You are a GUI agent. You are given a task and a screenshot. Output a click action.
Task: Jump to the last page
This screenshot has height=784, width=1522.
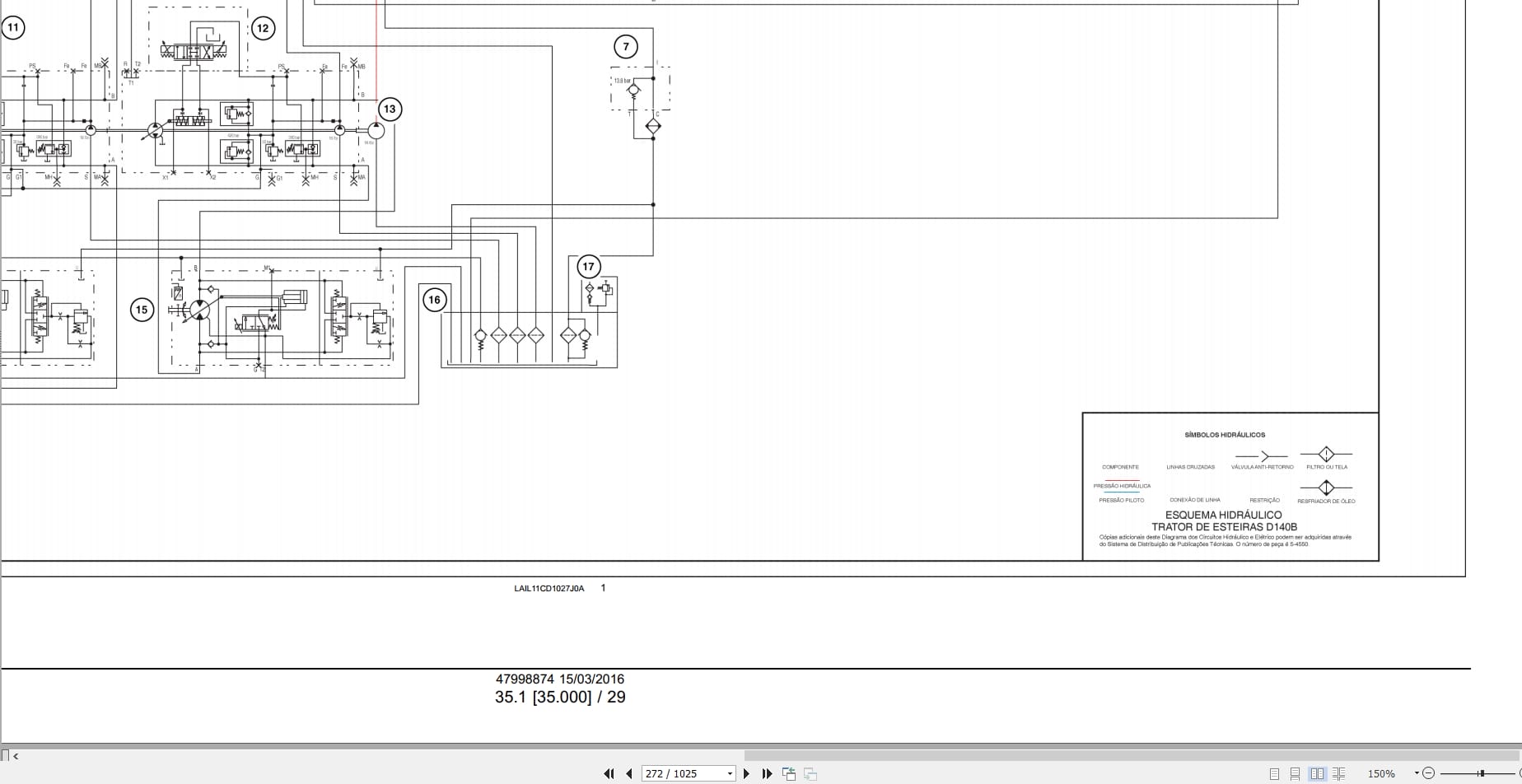[x=767, y=773]
